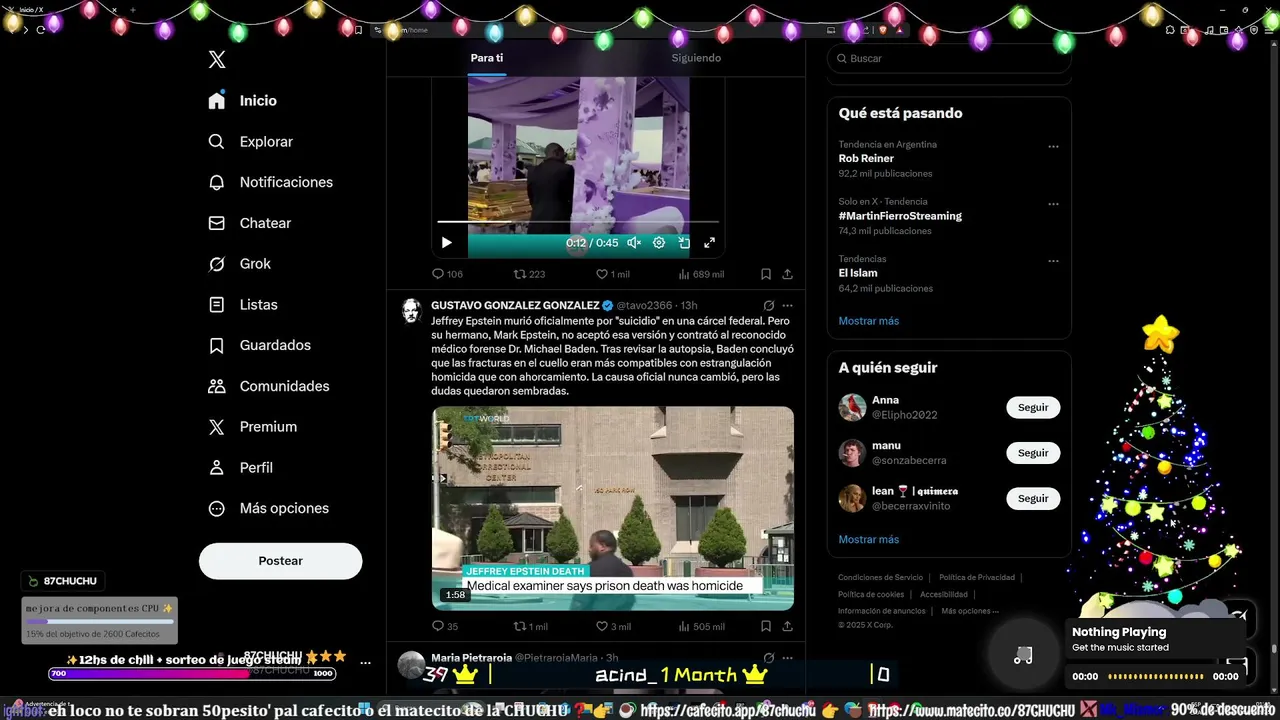Unmute the video volume icon

coord(633,242)
